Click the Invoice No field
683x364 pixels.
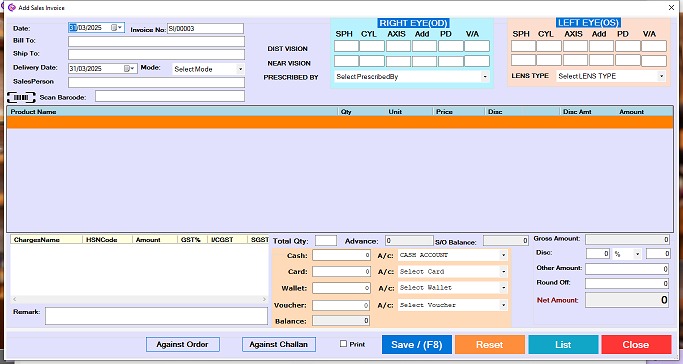click(x=205, y=29)
